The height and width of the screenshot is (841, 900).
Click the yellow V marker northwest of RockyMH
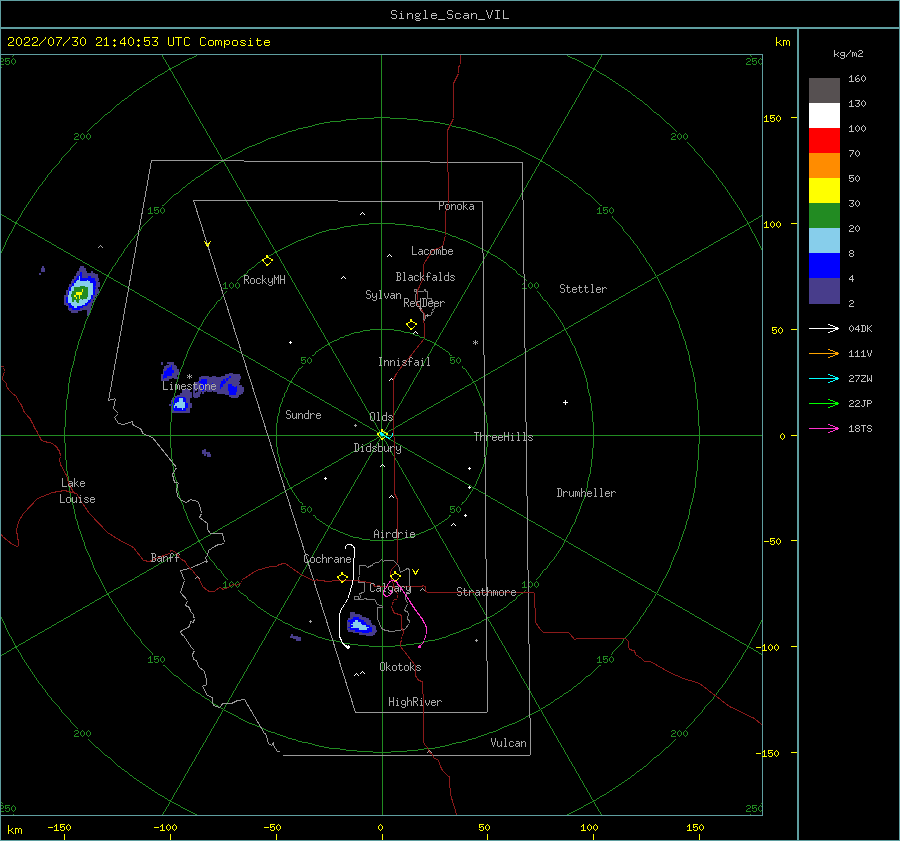pyautogui.click(x=208, y=244)
